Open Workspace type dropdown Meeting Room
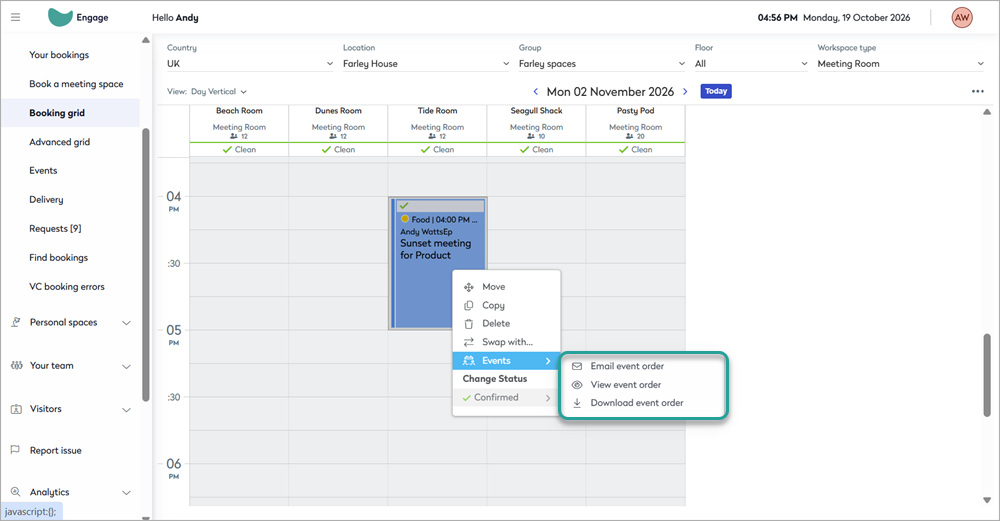This screenshot has width=1001, height=521. (901, 64)
